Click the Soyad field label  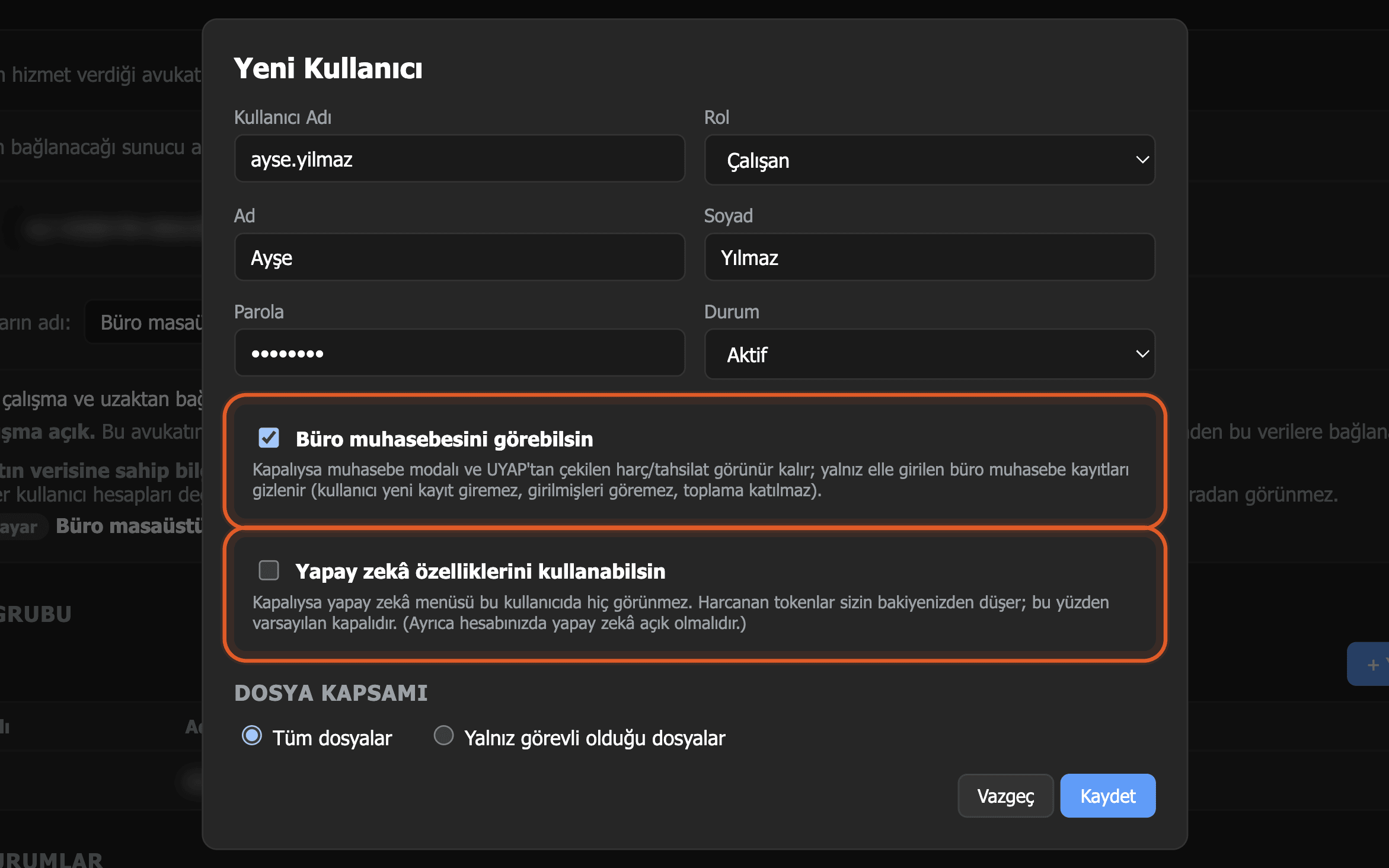tap(728, 216)
